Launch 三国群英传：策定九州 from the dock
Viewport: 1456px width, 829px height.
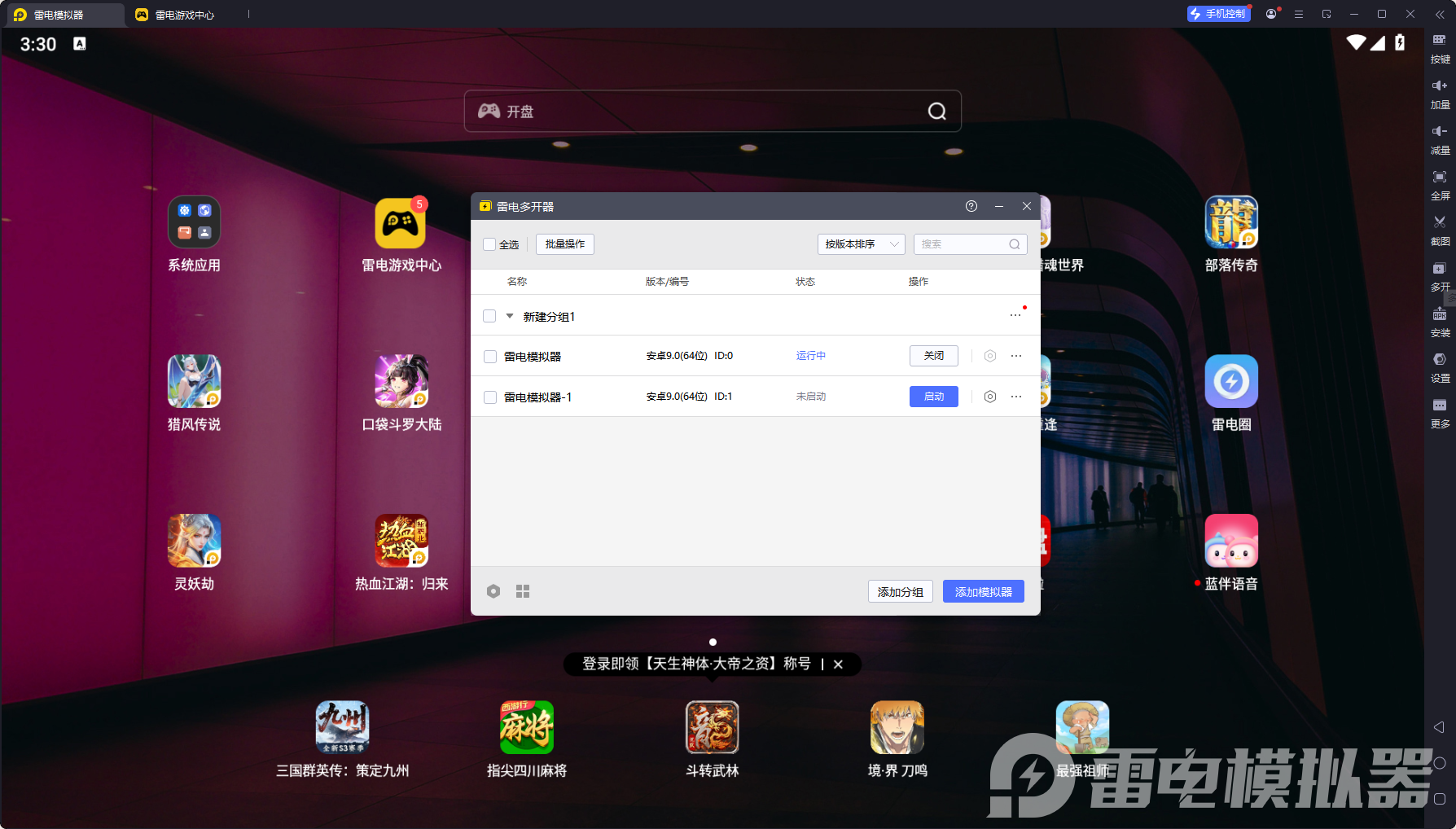coord(342,727)
